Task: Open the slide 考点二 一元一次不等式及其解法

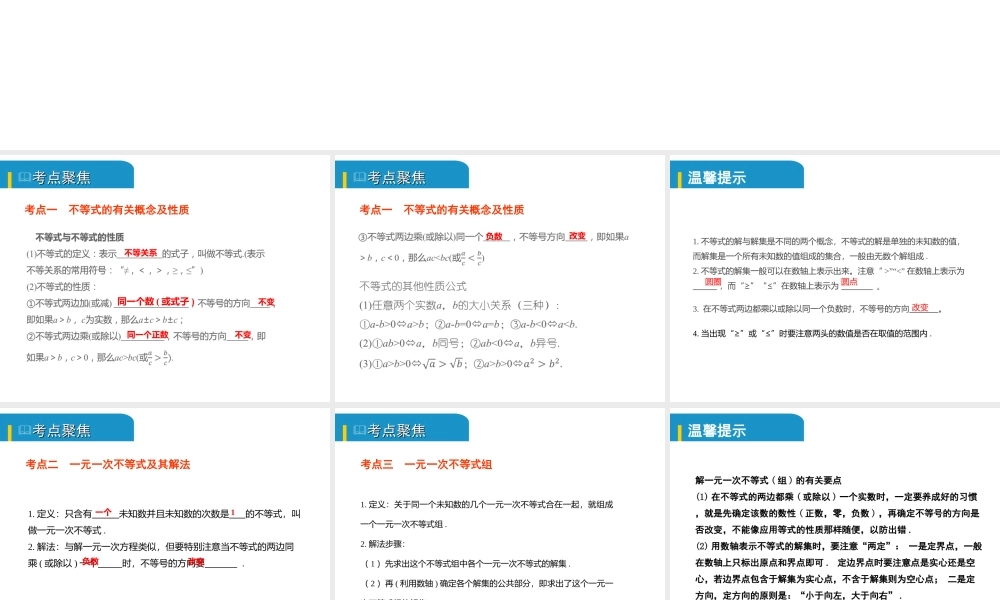Action: point(165,504)
